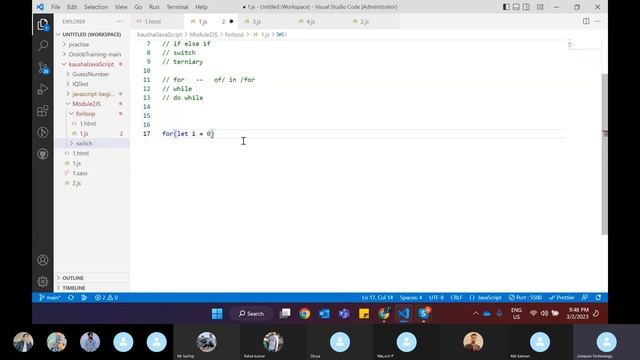Open Run and Debug view
640x360 pixels.
pyautogui.click(x=43, y=89)
